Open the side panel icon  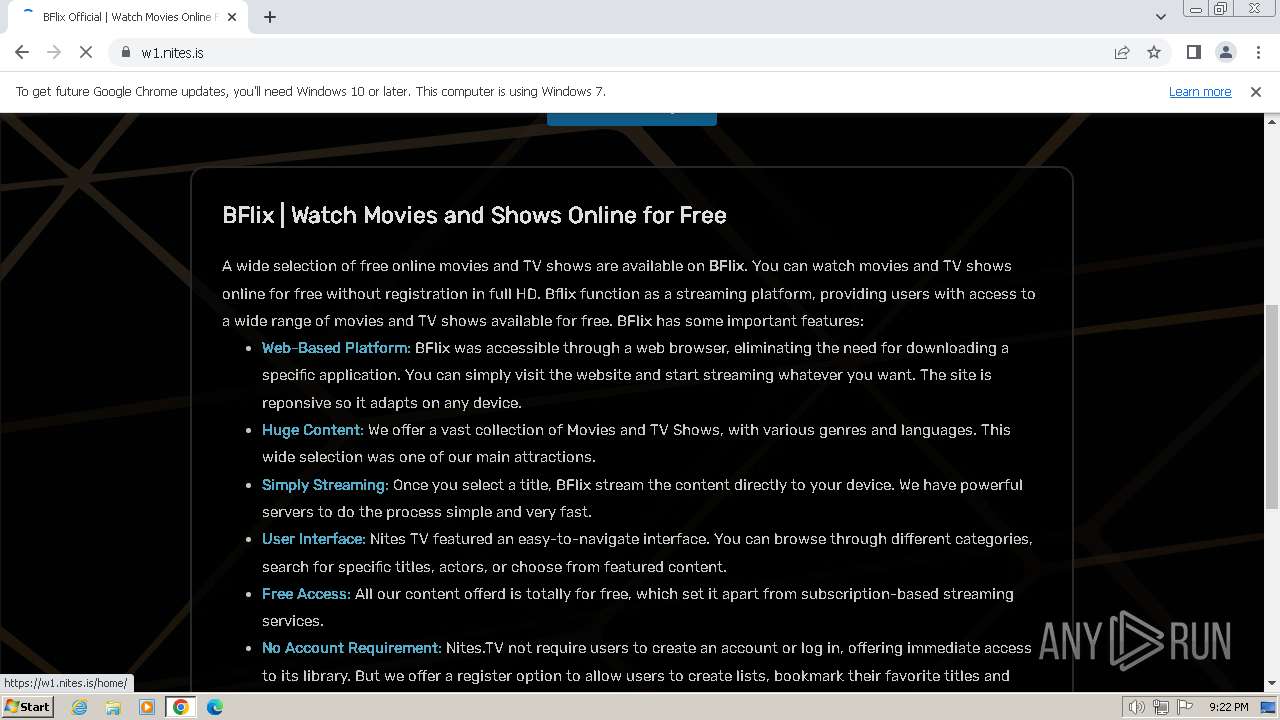(1193, 53)
